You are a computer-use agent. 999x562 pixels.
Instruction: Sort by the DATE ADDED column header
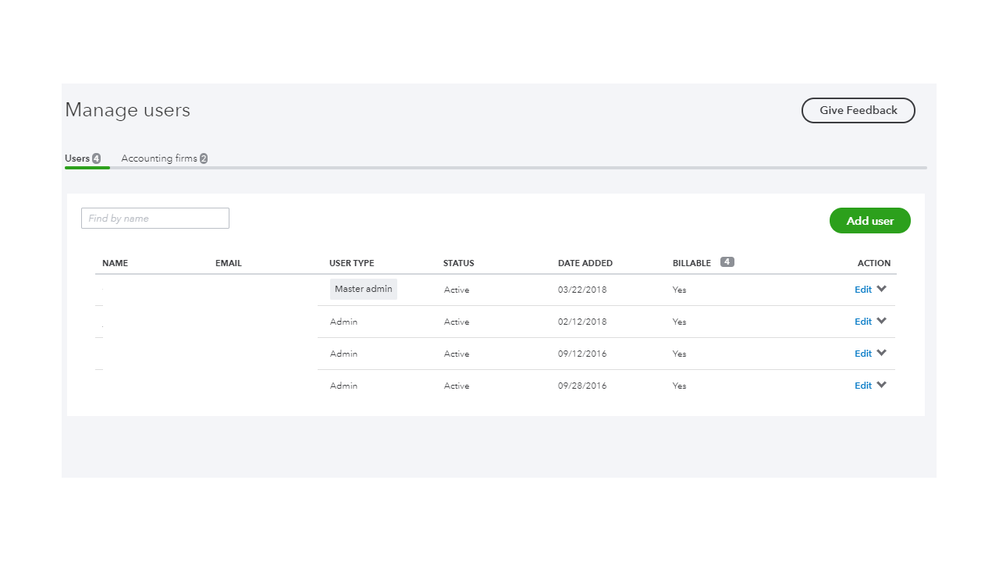[585, 264]
